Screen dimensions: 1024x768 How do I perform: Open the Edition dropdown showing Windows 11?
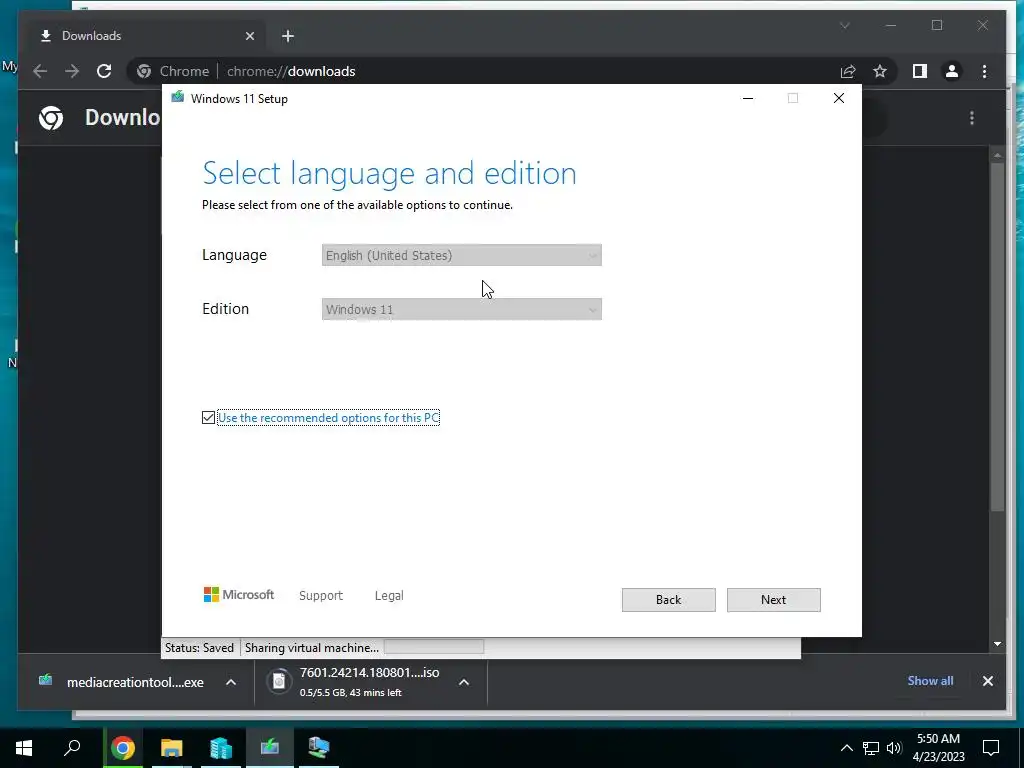pyautogui.click(x=461, y=310)
